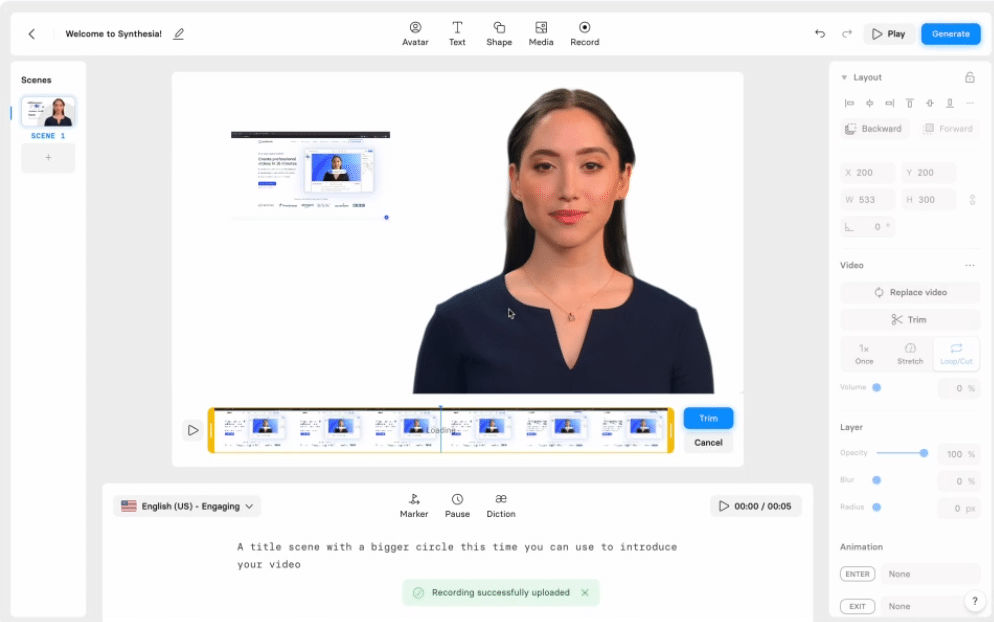The image size is (994, 622).
Task: Click Replace video
Action: click(x=910, y=292)
